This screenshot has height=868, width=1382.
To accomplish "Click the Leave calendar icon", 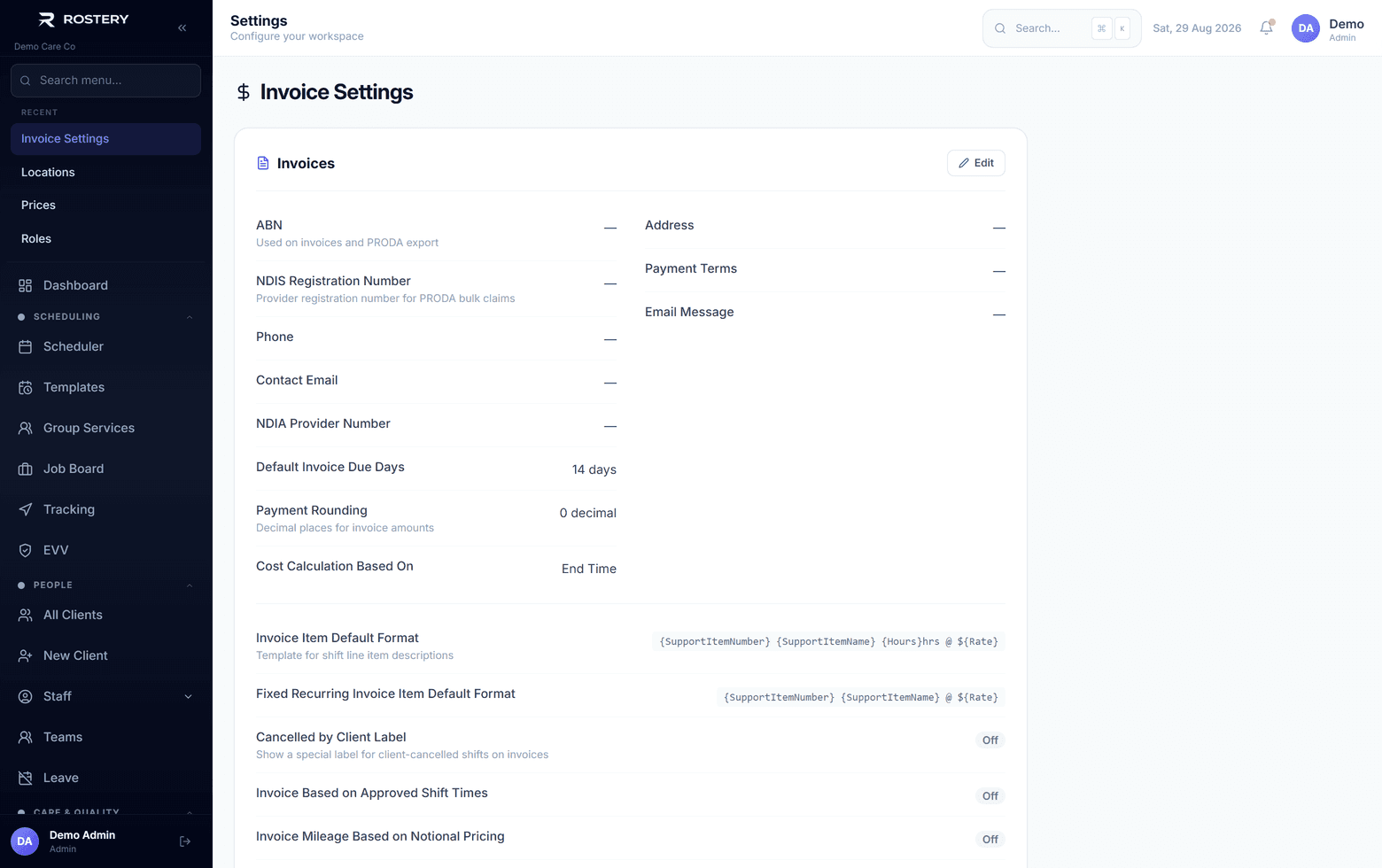I will point(26,778).
